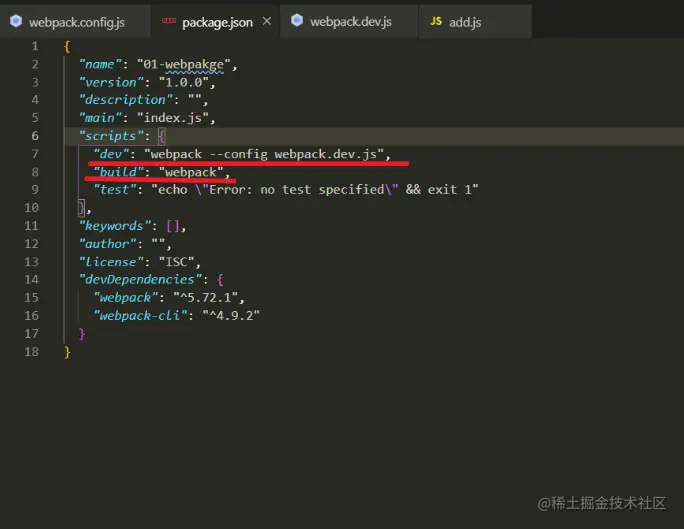Click the "webpack --config webpack.dev.js" value

click(x=264, y=154)
